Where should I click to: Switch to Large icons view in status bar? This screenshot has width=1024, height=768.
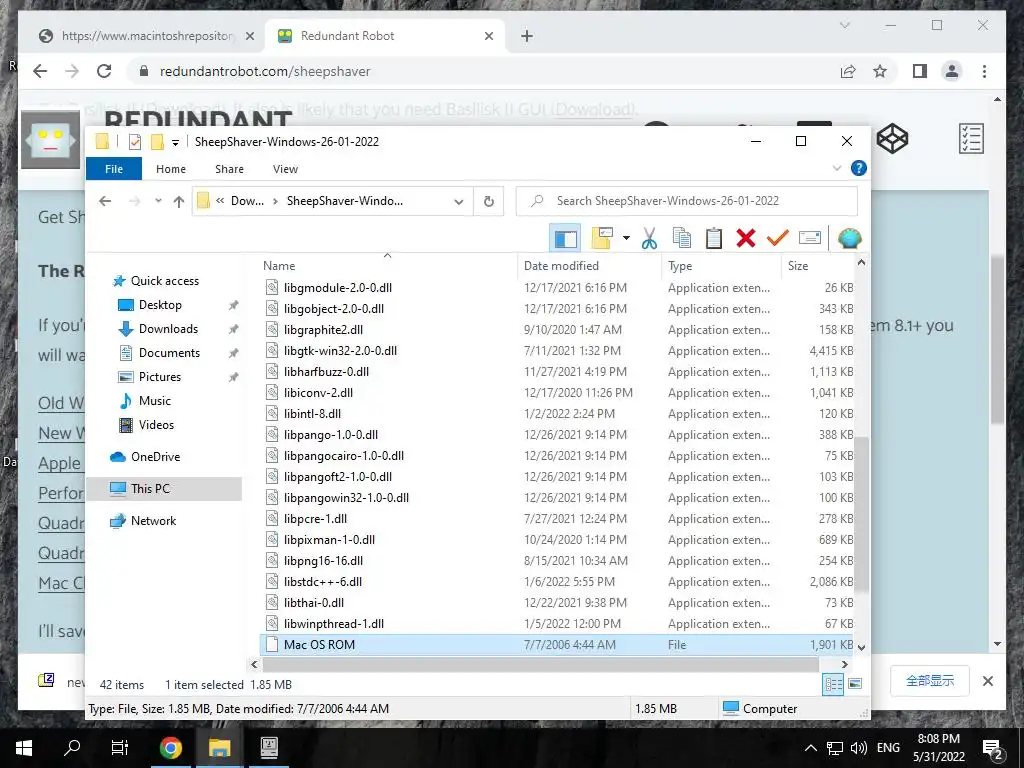(x=855, y=684)
